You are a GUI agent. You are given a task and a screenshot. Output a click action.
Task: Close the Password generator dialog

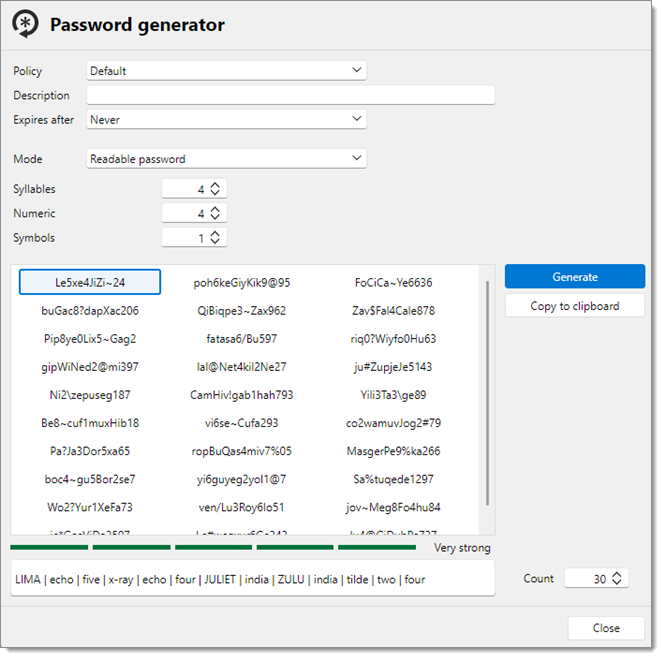point(606,628)
